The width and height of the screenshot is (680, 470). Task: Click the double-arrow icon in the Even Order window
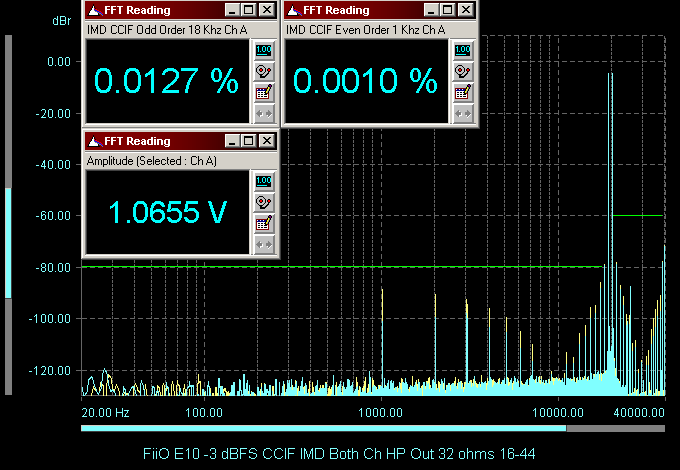point(461,113)
